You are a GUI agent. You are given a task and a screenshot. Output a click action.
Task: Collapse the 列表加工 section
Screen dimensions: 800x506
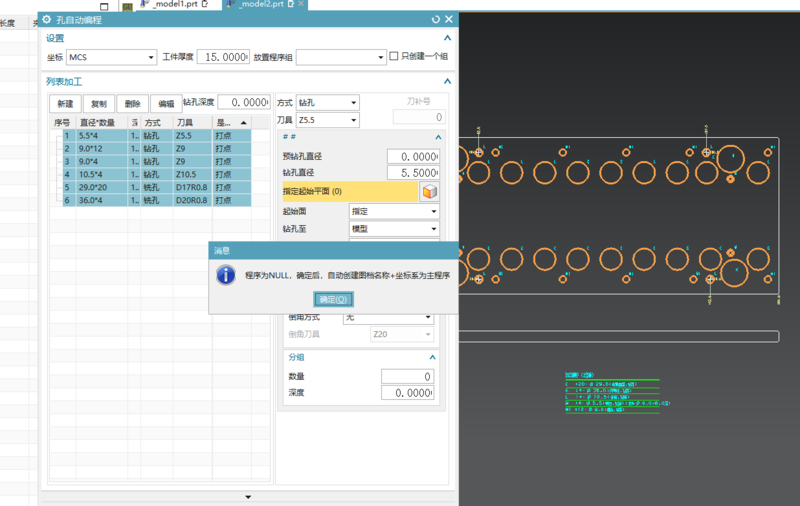[x=447, y=81]
